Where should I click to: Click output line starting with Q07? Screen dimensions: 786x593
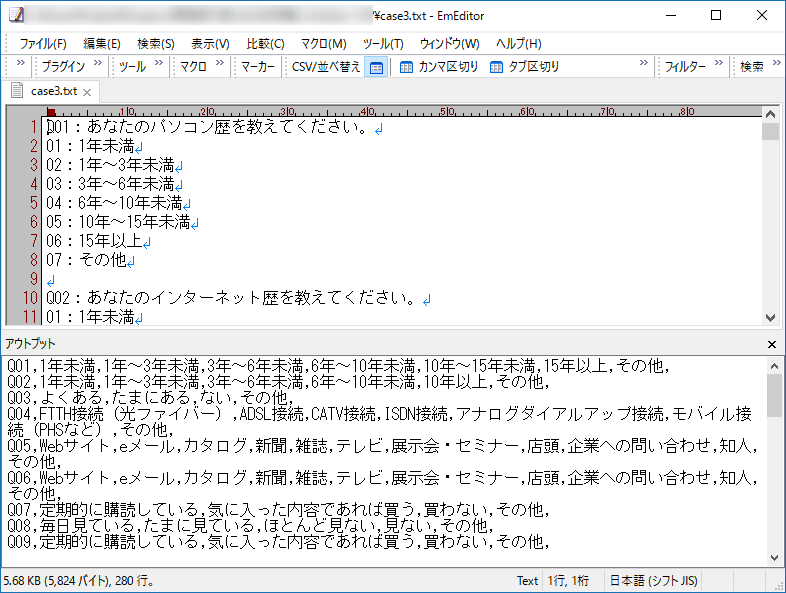click(279, 510)
